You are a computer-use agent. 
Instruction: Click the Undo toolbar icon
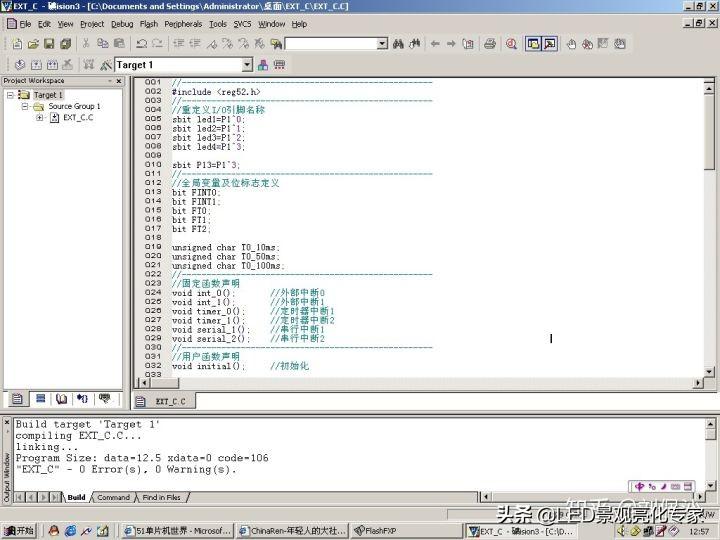click(x=141, y=44)
